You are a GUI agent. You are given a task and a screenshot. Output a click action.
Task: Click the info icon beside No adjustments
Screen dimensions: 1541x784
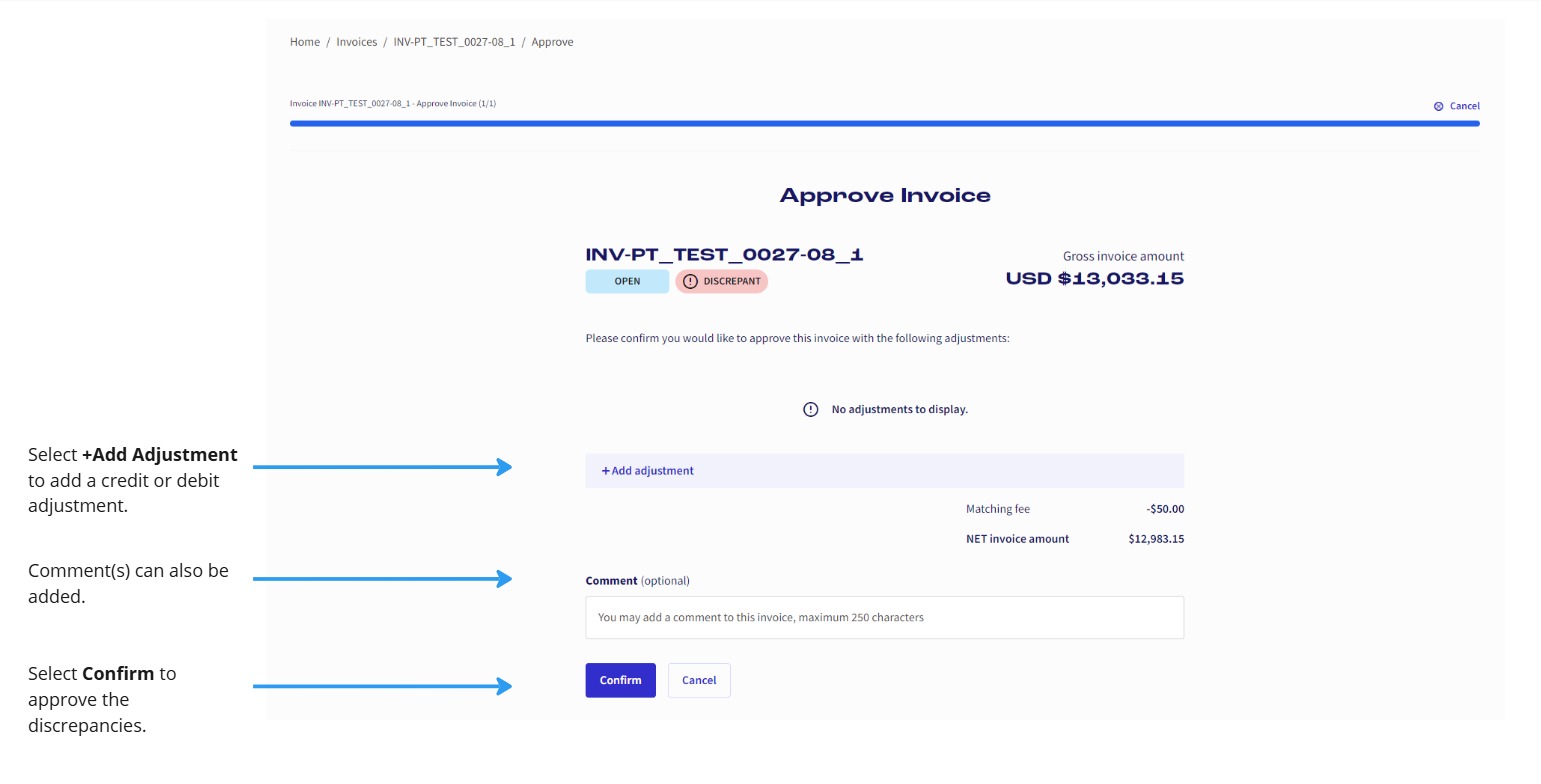811,409
